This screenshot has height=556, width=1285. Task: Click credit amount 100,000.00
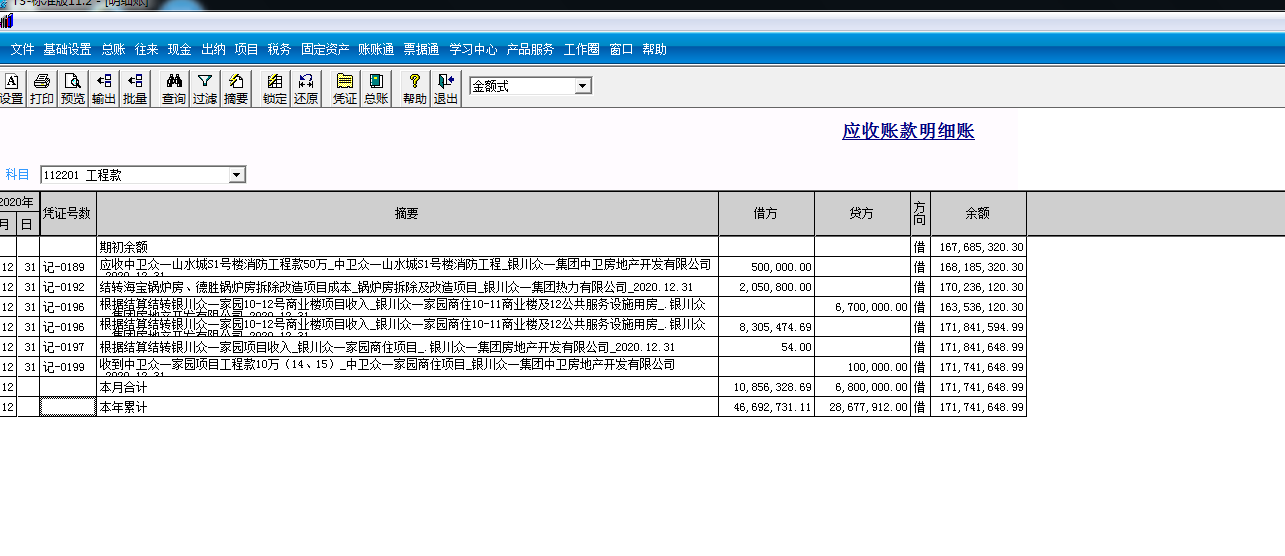click(x=877, y=367)
